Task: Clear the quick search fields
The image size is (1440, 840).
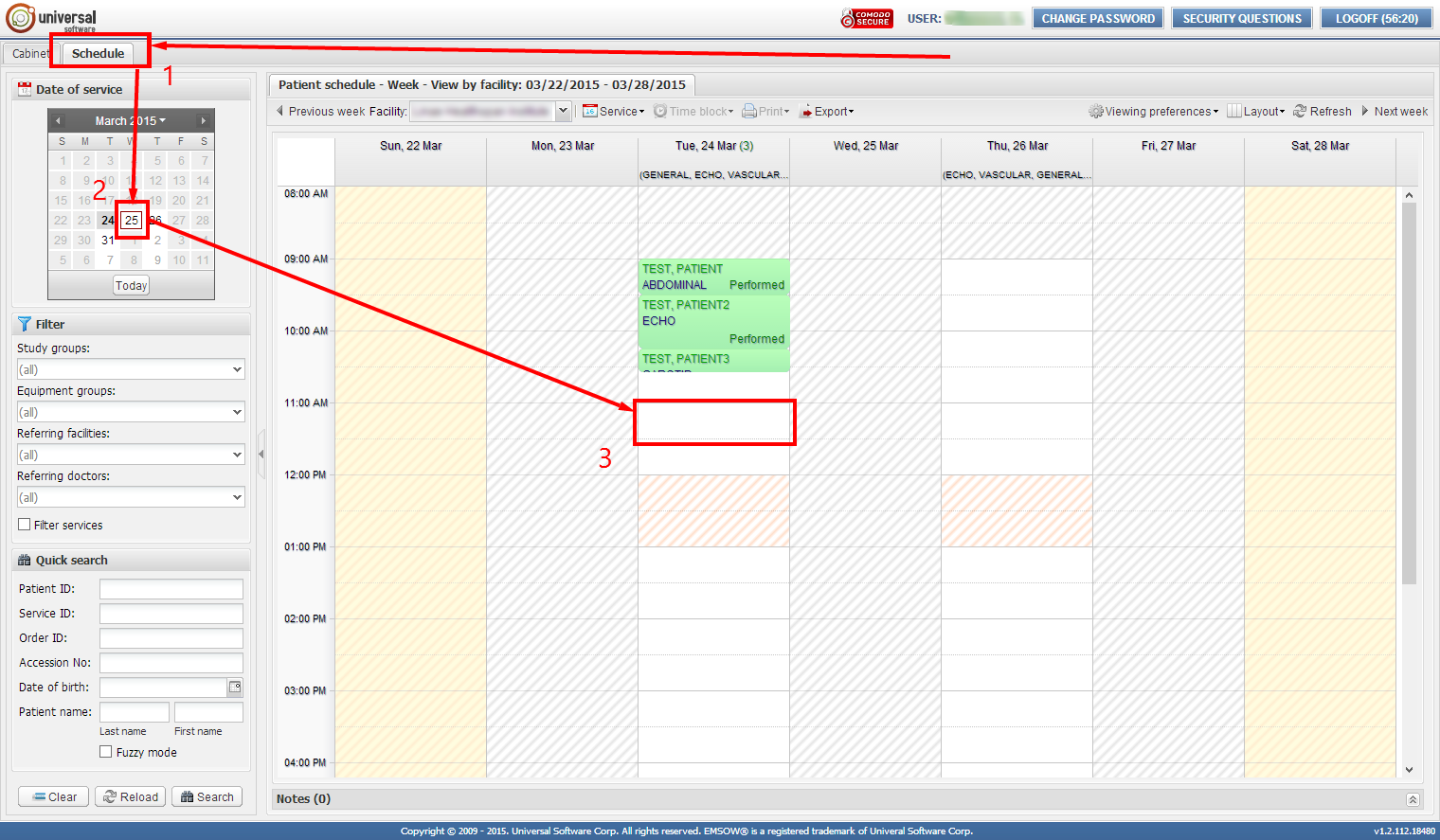Action: coord(54,797)
